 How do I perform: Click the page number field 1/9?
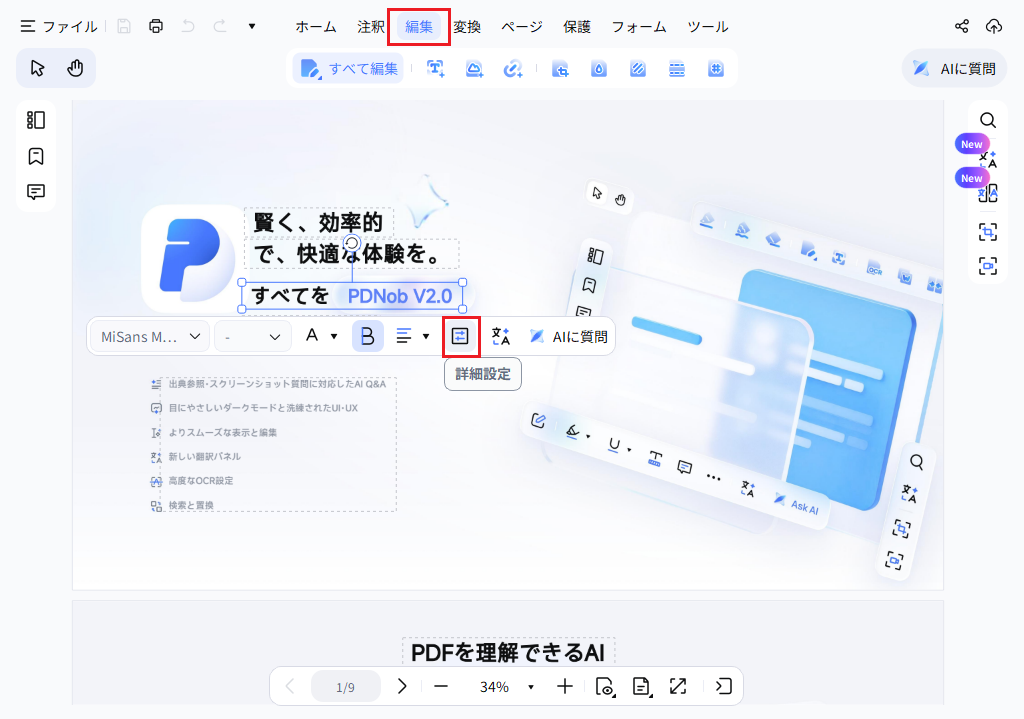[x=345, y=687]
